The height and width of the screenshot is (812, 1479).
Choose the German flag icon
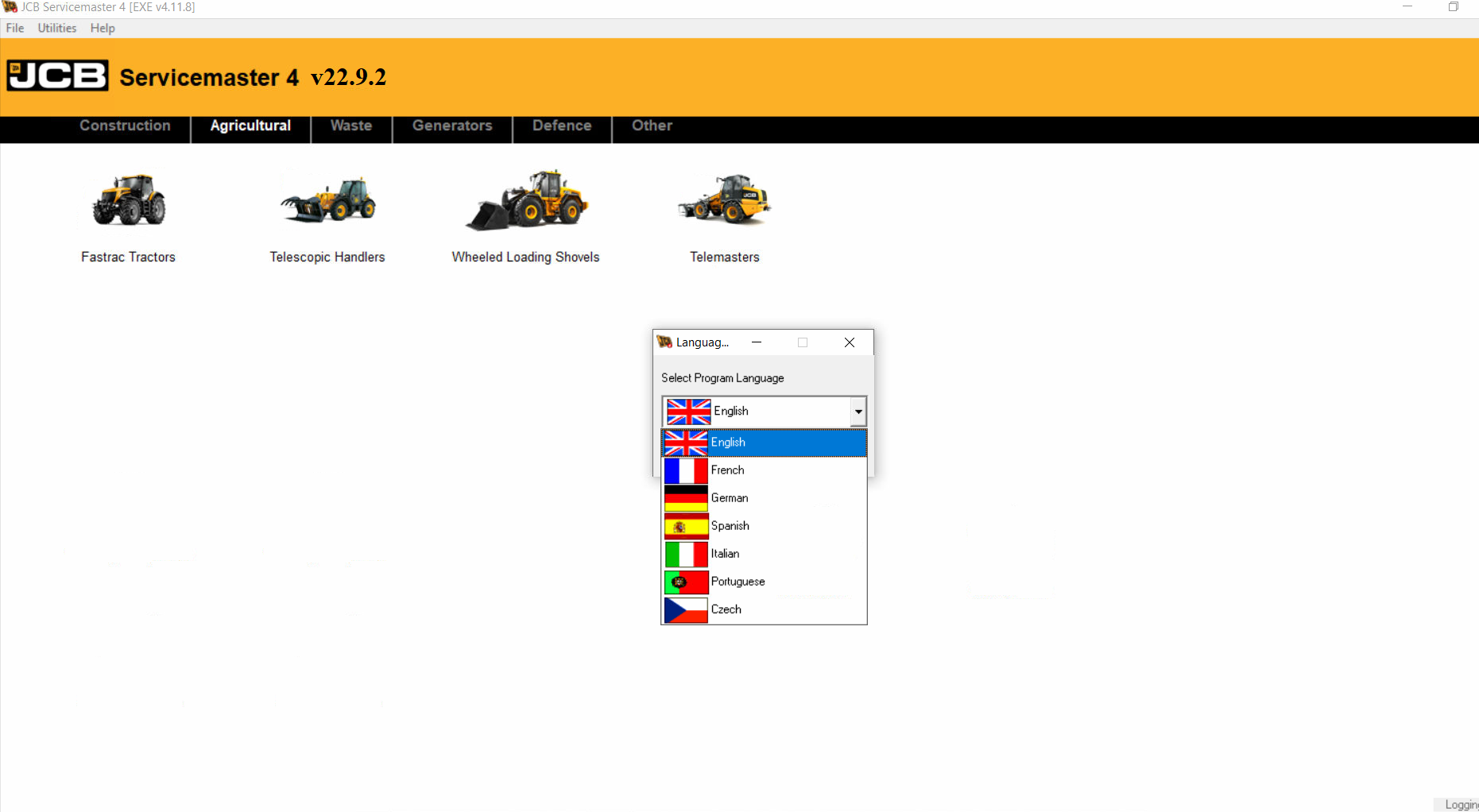tap(686, 498)
